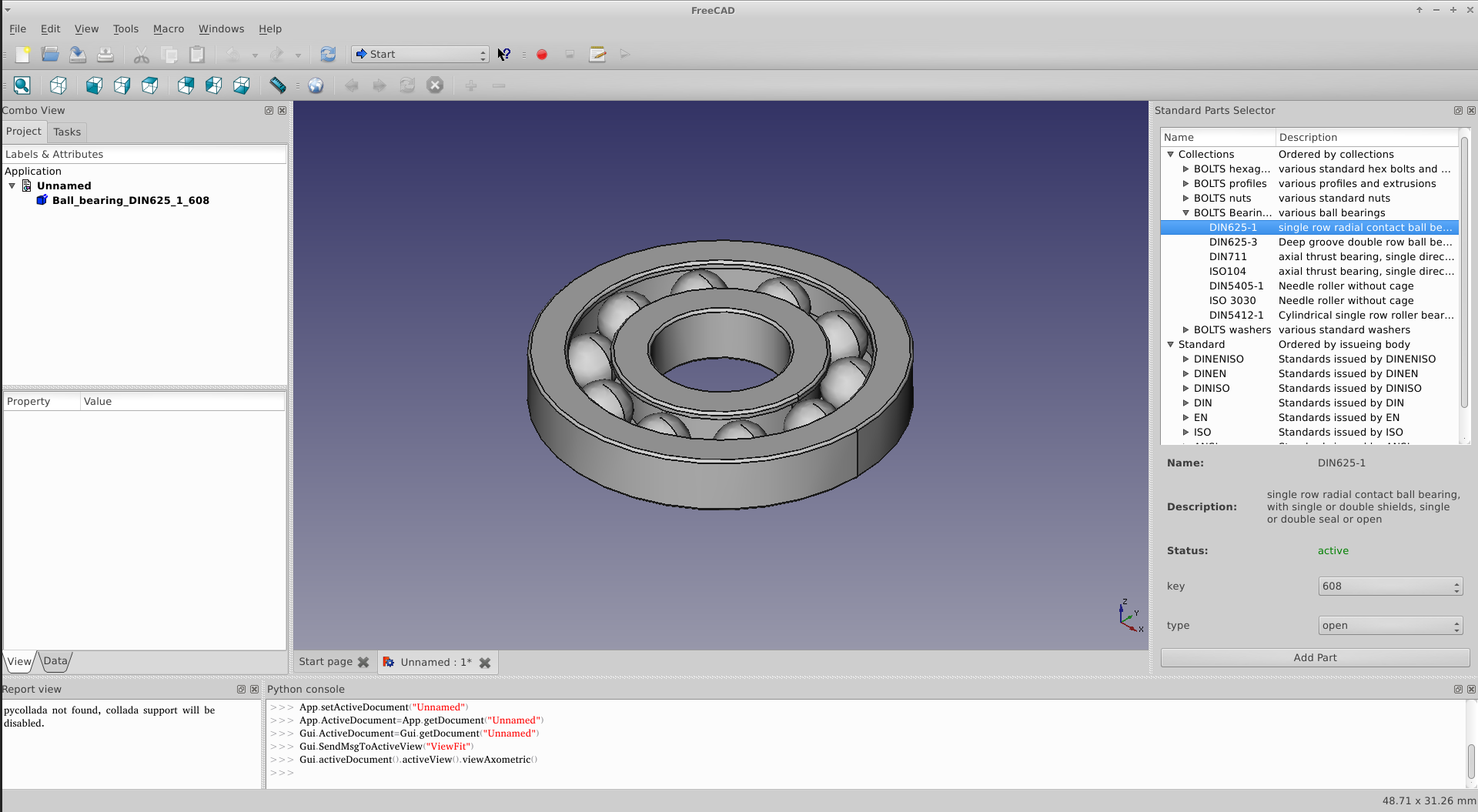Start macro recording with red dot

pos(542,55)
